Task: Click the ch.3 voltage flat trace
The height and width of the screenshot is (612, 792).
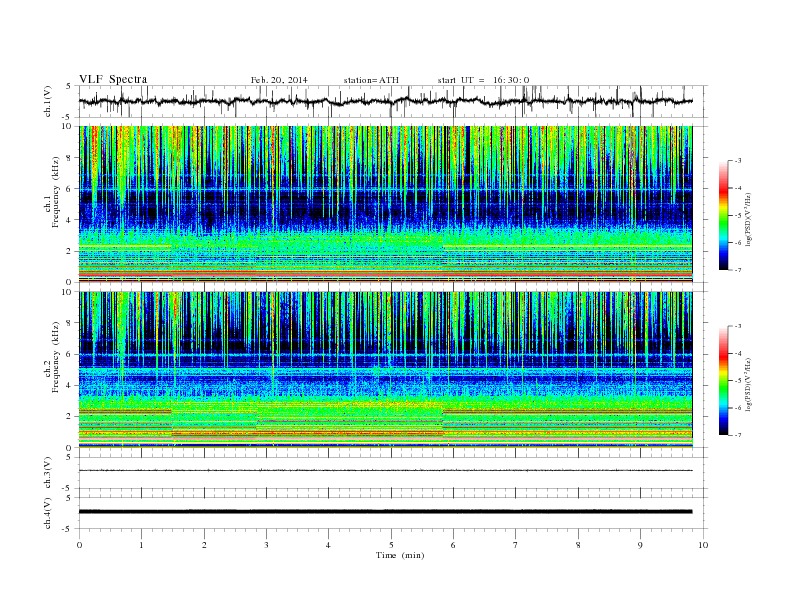Action: pyautogui.click(x=385, y=471)
